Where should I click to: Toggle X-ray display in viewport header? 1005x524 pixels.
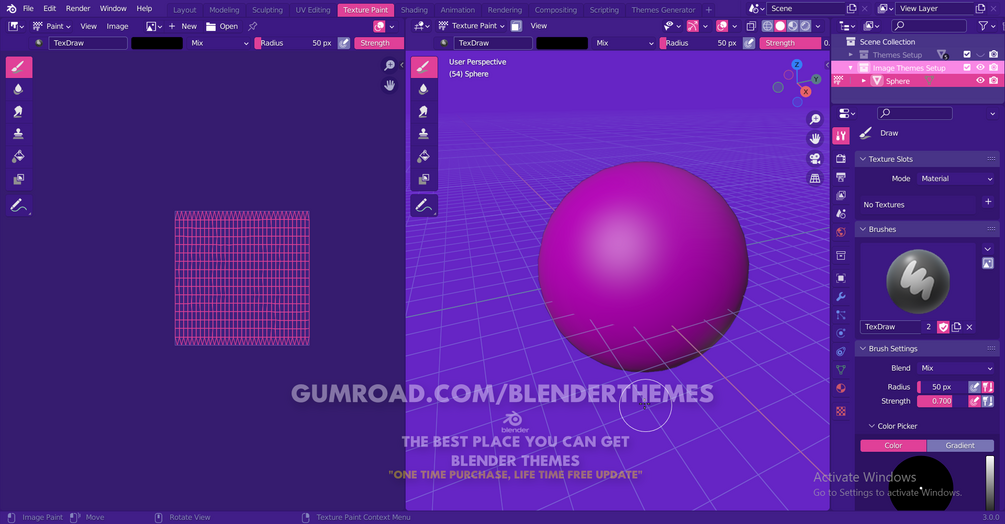click(x=751, y=26)
